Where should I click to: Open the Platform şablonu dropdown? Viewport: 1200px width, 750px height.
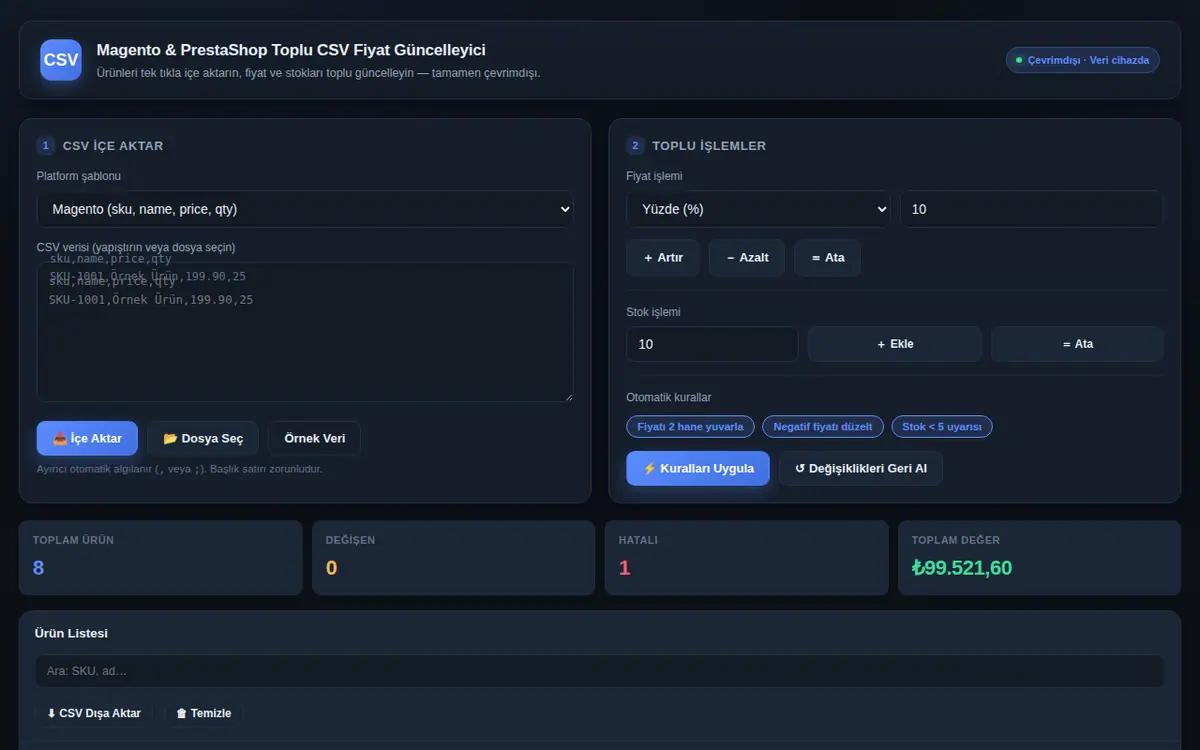[x=305, y=209]
